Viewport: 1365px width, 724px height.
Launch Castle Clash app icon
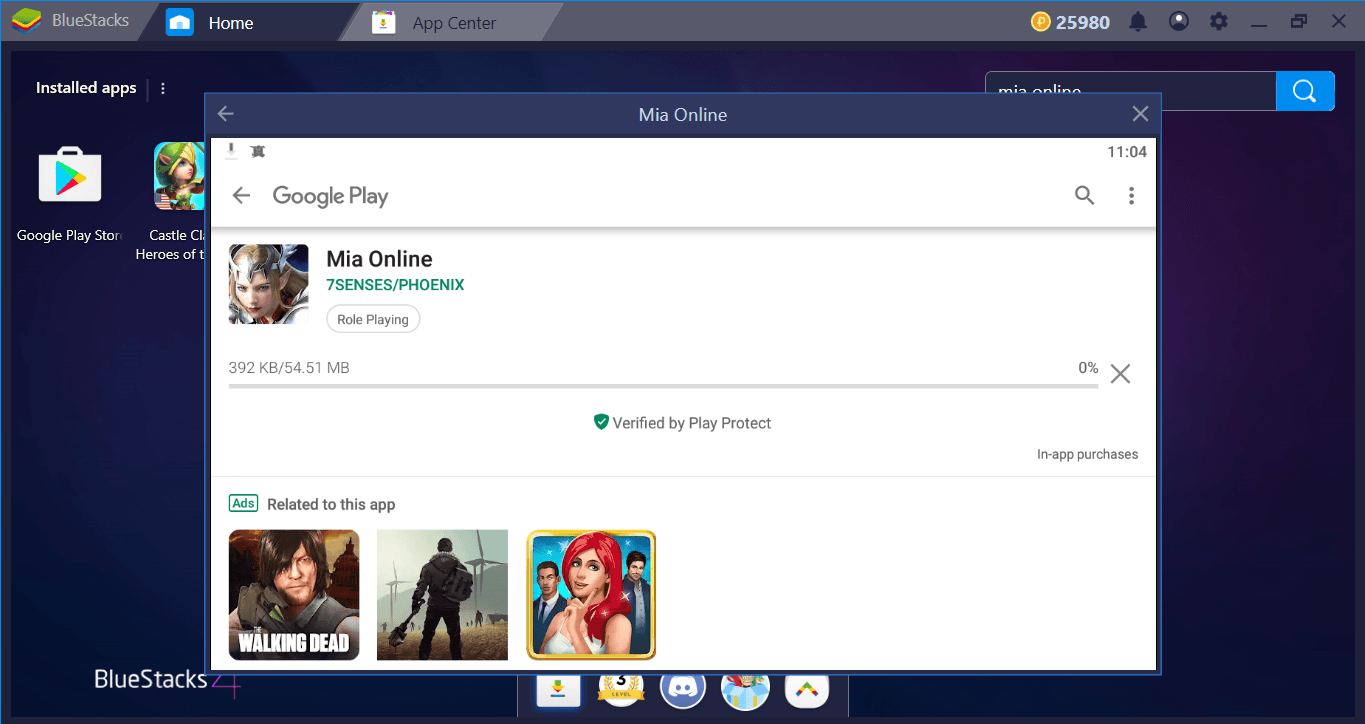(179, 176)
